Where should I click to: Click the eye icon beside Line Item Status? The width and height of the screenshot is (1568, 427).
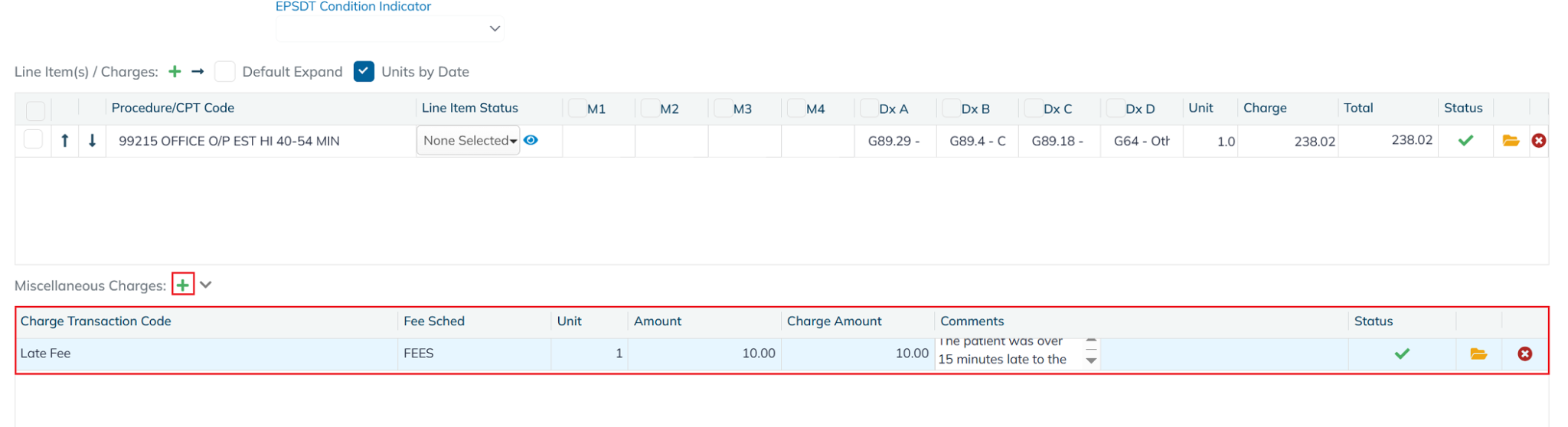tap(531, 141)
